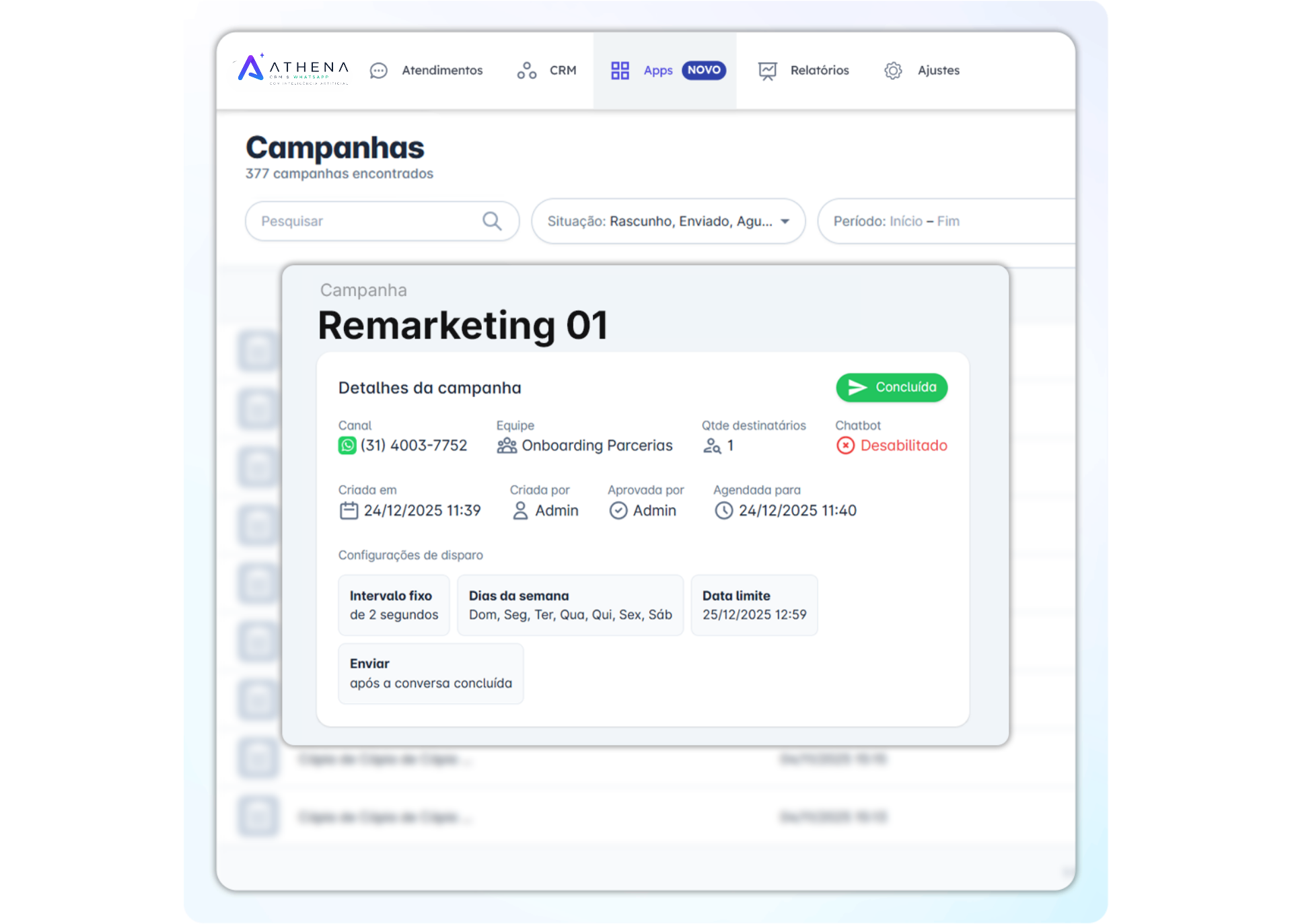Viewport: 1292px width, 924px height.
Task: Click the Configurações de disparo label
Action: (x=410, y=555)
